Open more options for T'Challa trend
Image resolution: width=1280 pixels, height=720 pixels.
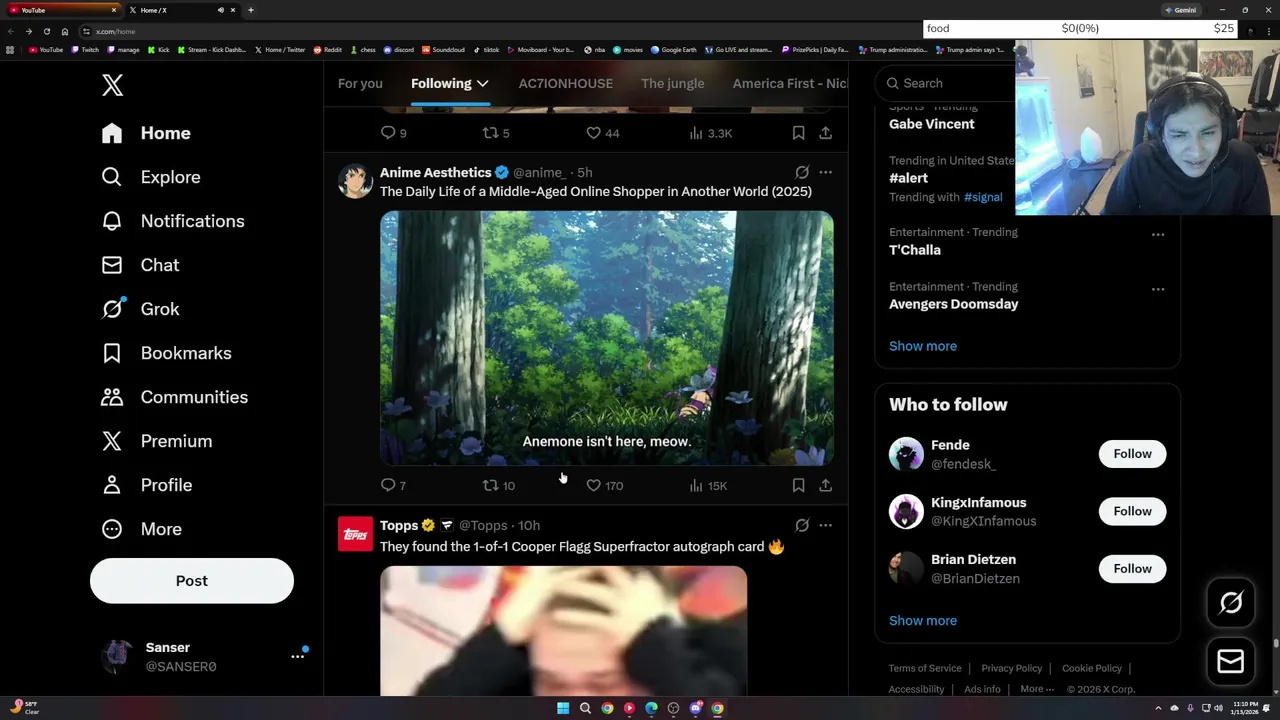click(x=1158, y=235)
